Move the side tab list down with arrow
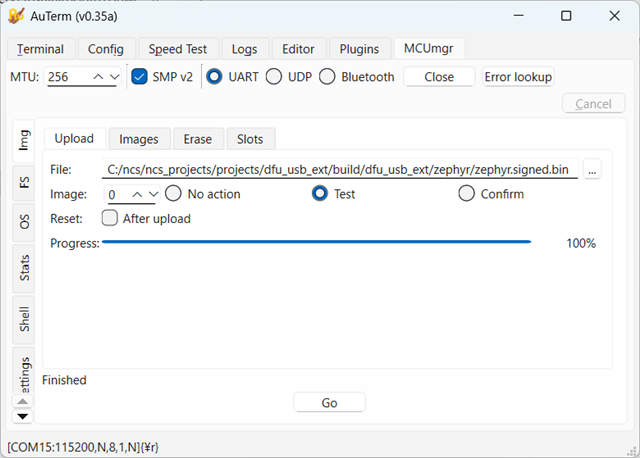The width and height of the screenshot is (640, 458). click(x=22, y=416)
